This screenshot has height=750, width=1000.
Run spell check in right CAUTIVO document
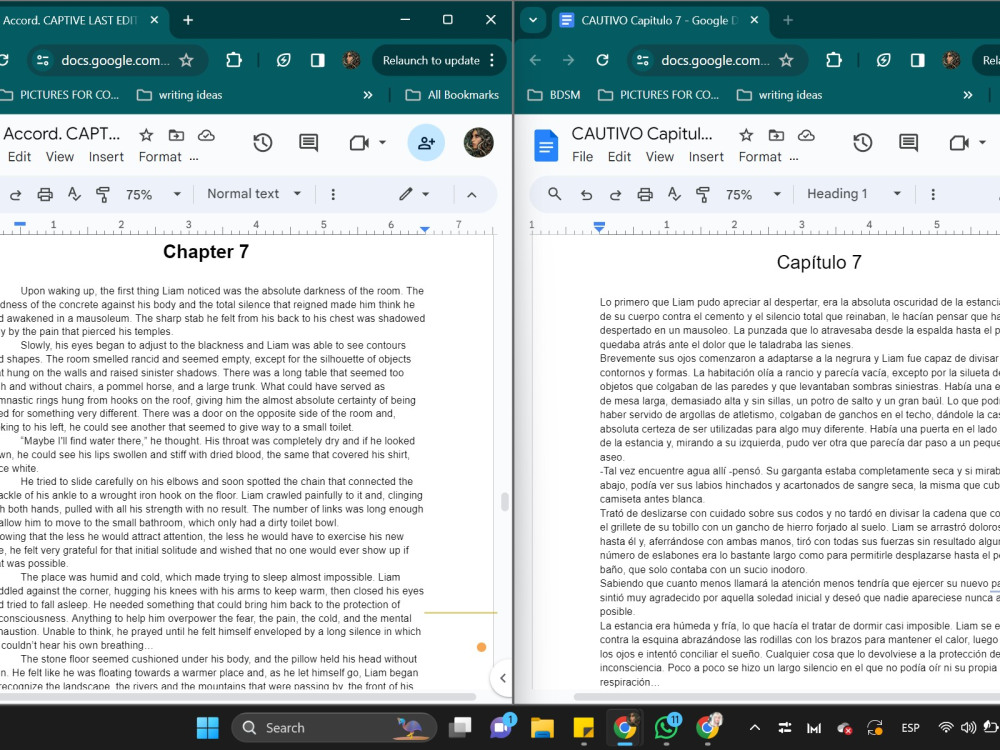674,195
